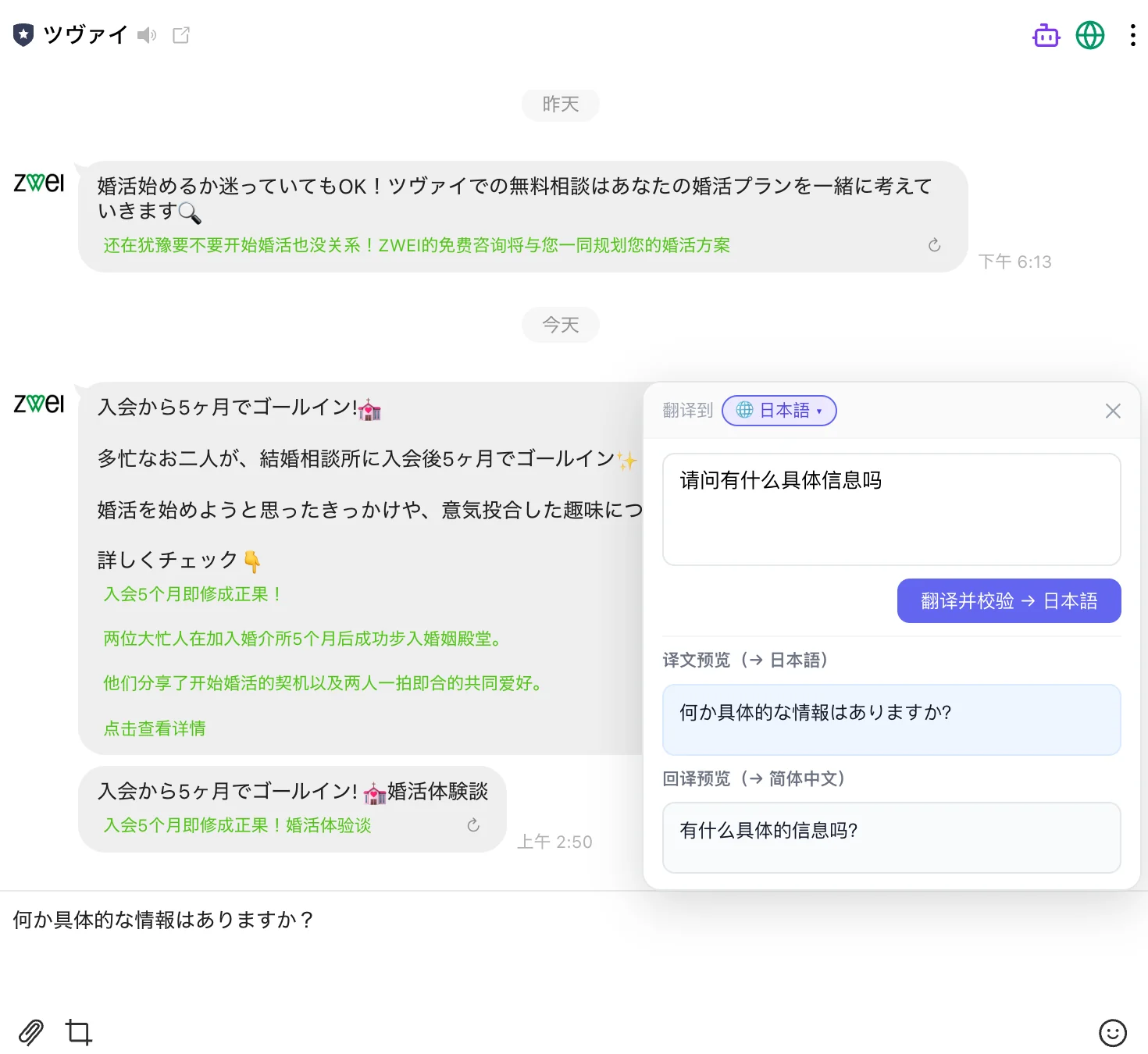The image size is (1148, 1054).
Task: Click translated line 他们分享了开始婚活的契机
Action: pyautogui.click(x=325, y=683)
